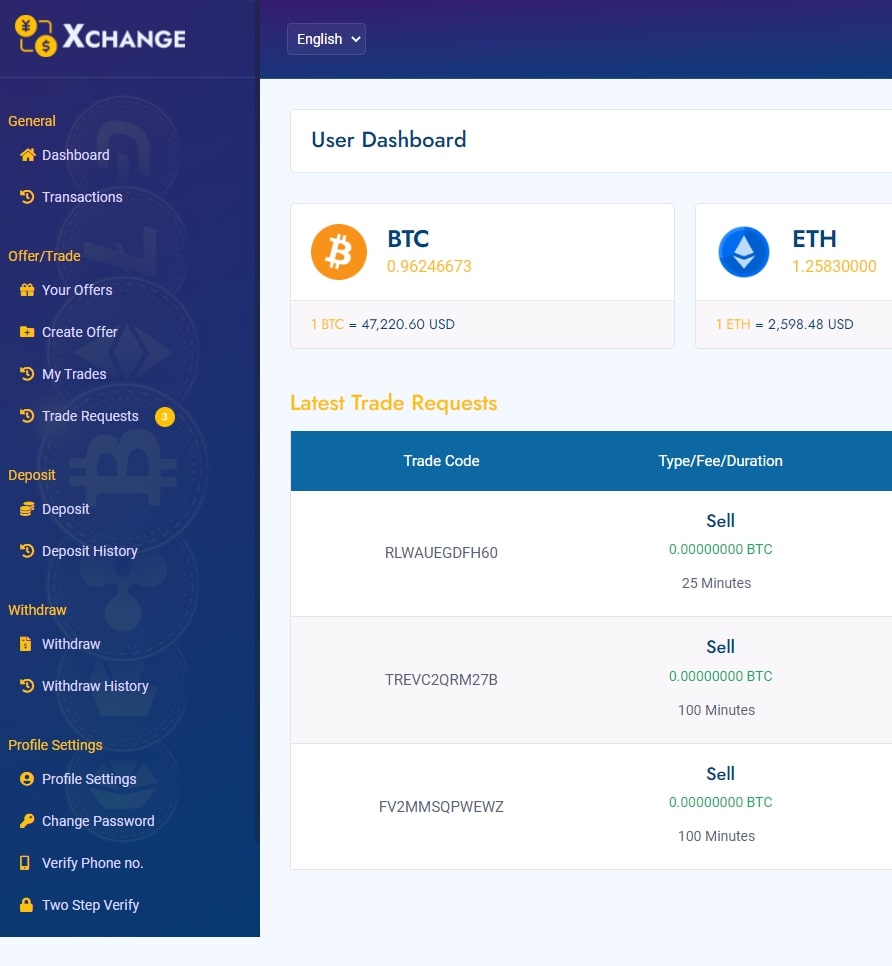Click the My Trades history icon
The height and width of the screenshot is (966, 892).
[x=26, y=373]
